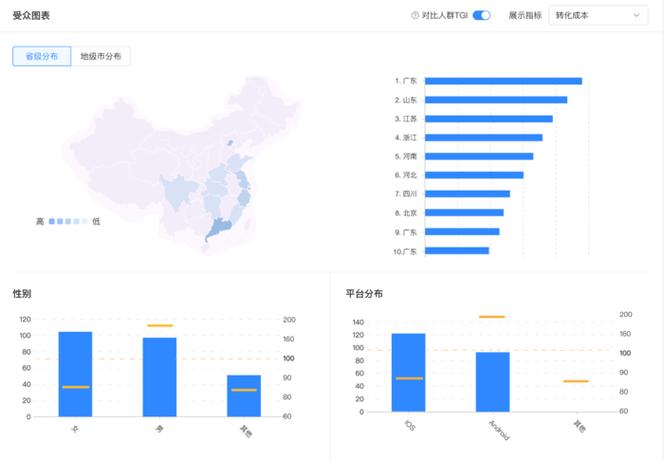Click the orange TGI marker above Android bar
The height and width of the screenshot is (460, 664).
tap(492, 316)
